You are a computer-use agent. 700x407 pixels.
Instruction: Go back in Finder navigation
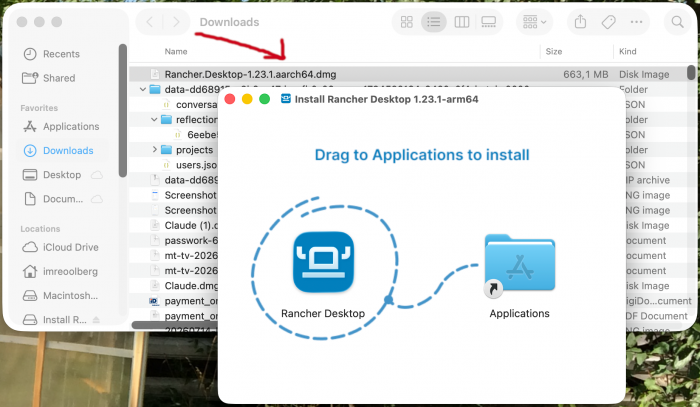coord(150,22)
